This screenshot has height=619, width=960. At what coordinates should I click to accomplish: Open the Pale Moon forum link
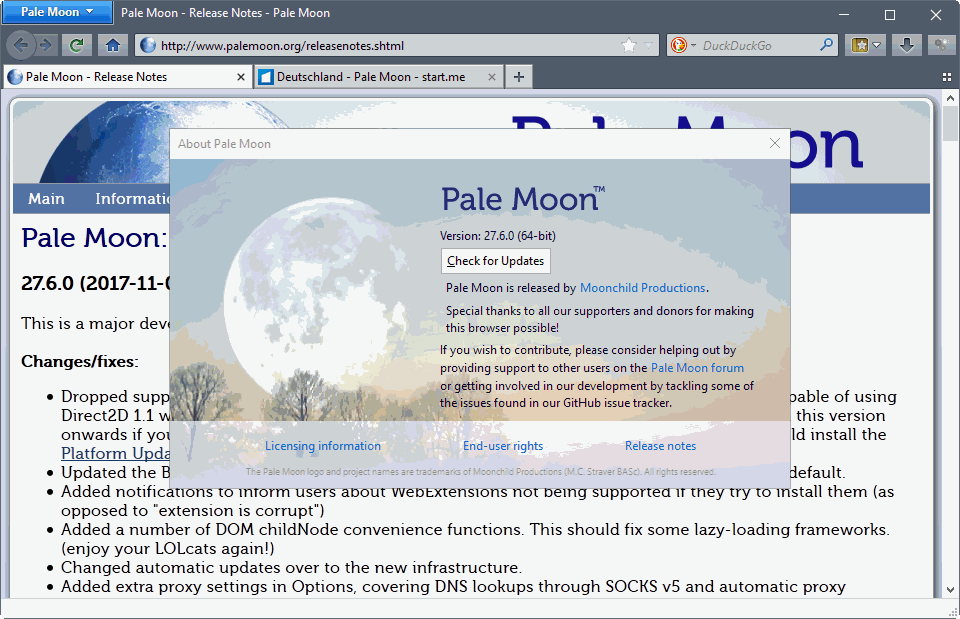point(697,368)
